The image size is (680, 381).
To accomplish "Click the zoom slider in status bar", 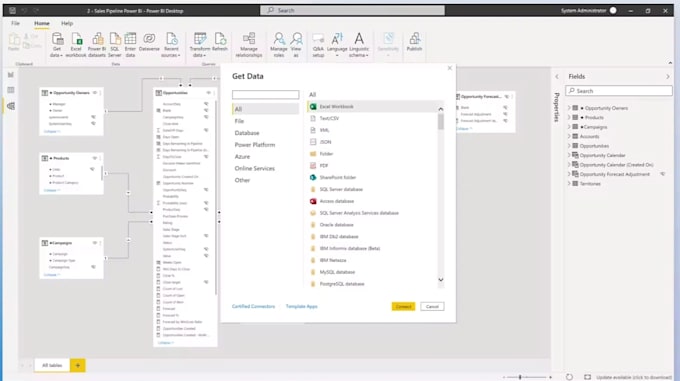I will (527, 377).
